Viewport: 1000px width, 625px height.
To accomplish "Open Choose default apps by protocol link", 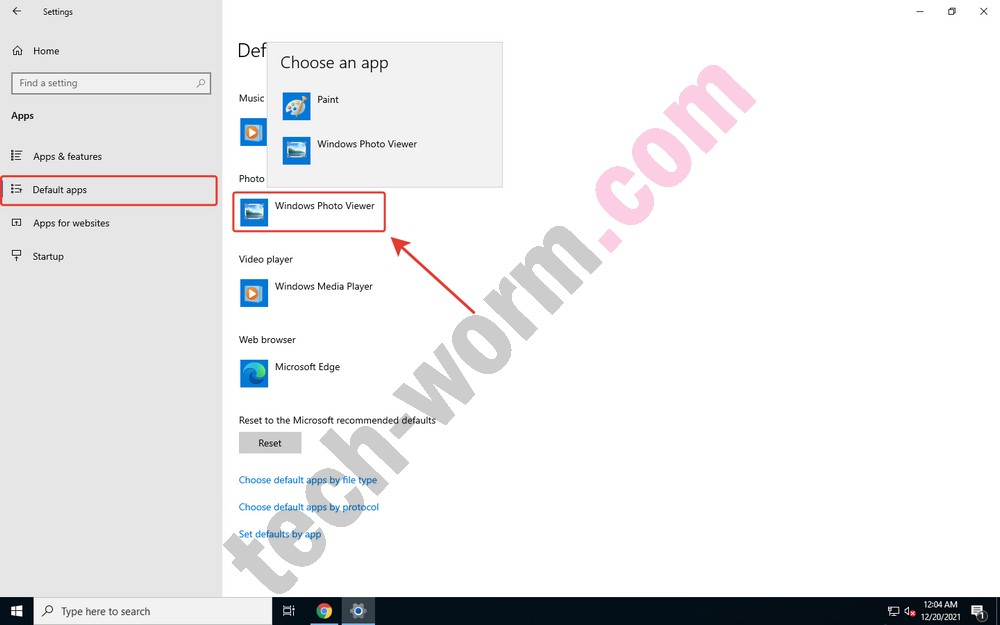I will click(308, 507).
